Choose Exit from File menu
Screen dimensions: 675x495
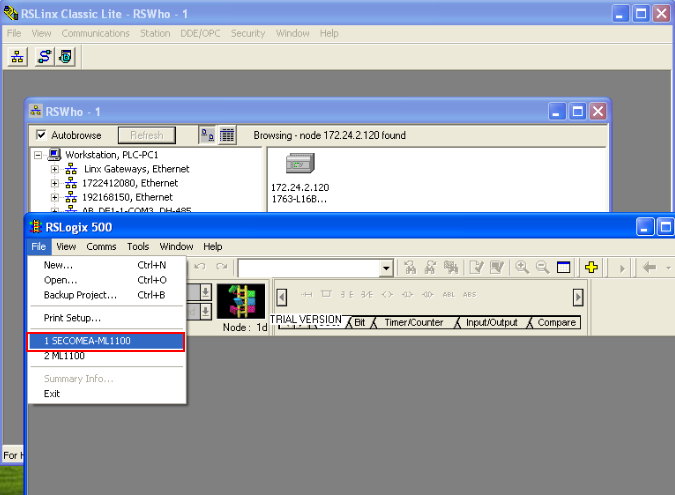click(x=107, y=394)
